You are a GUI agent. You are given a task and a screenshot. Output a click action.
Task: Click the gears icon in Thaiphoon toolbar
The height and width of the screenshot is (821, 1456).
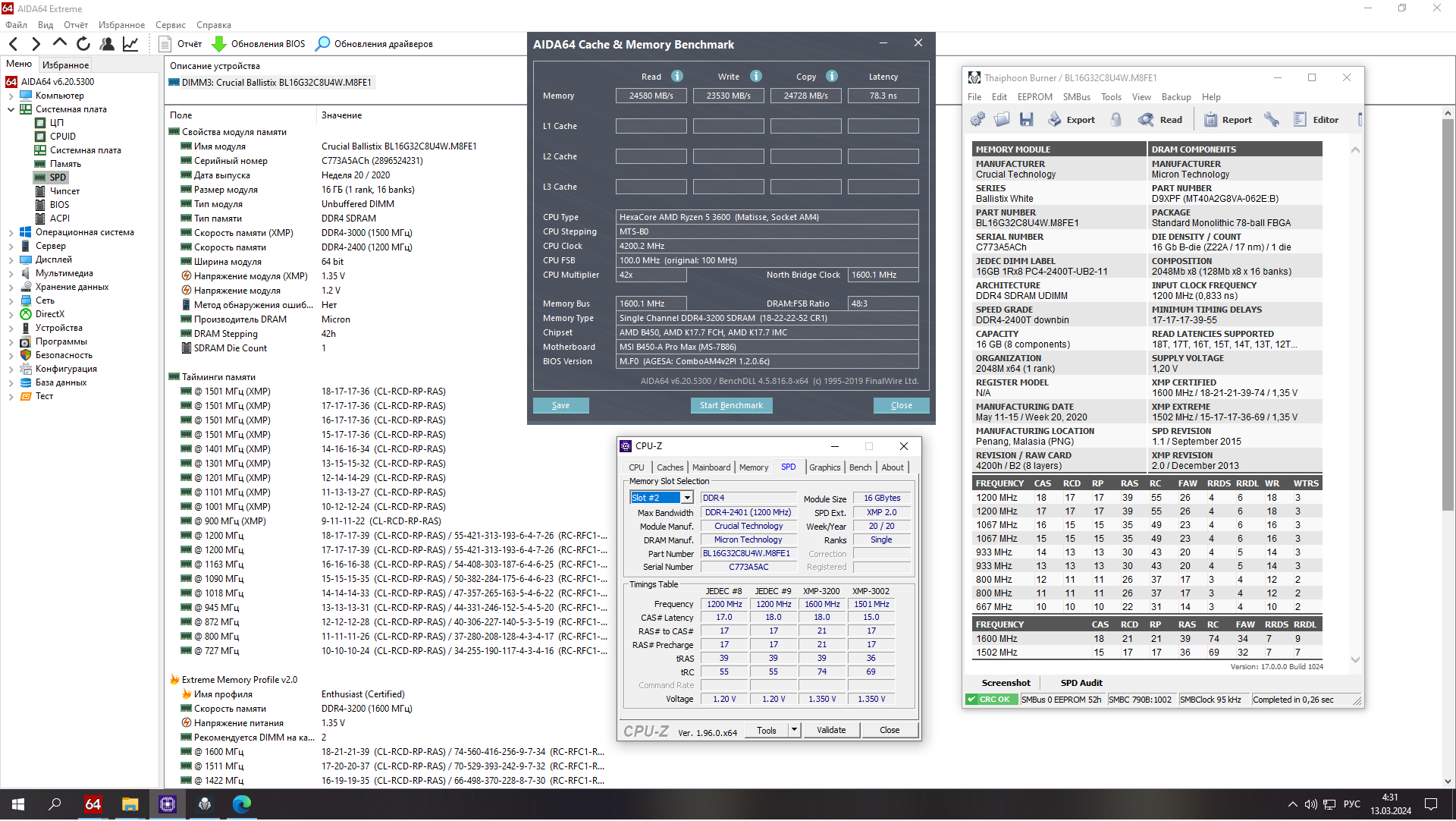[977, 120]
